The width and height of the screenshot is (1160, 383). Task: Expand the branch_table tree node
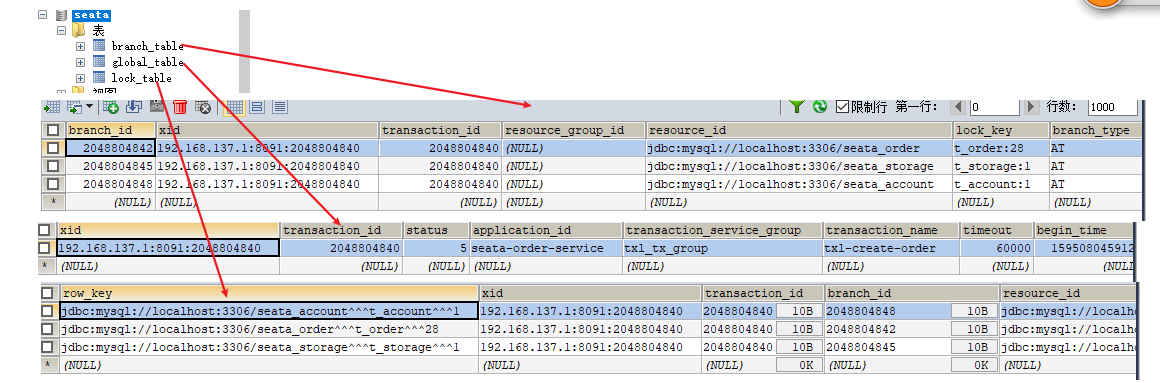(81, 46)
